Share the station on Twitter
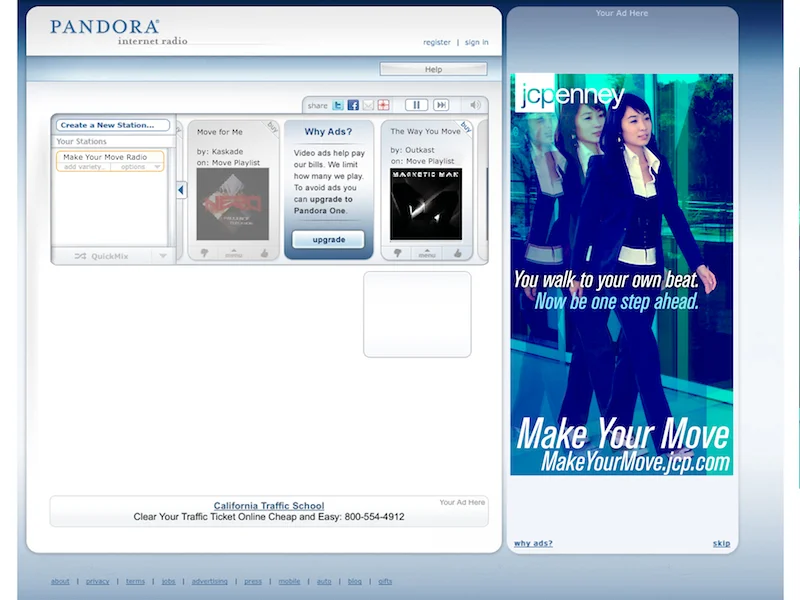Screen dimensions: 800x600 (336, 103)
